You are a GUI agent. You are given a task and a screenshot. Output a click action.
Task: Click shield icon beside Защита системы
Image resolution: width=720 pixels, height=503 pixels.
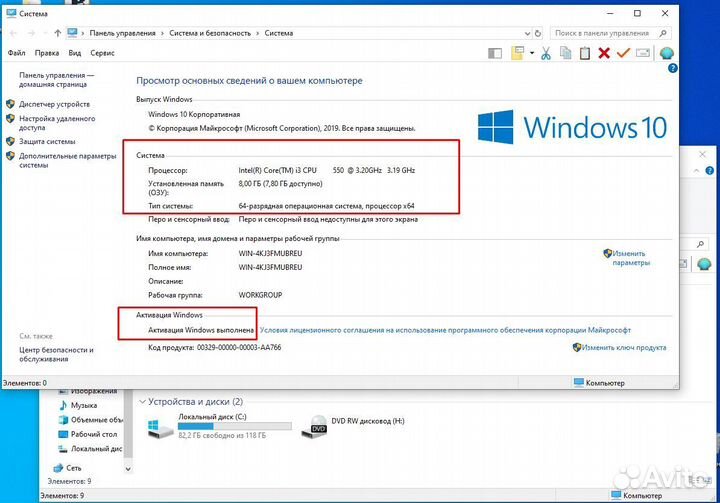[x=11, y=141]
